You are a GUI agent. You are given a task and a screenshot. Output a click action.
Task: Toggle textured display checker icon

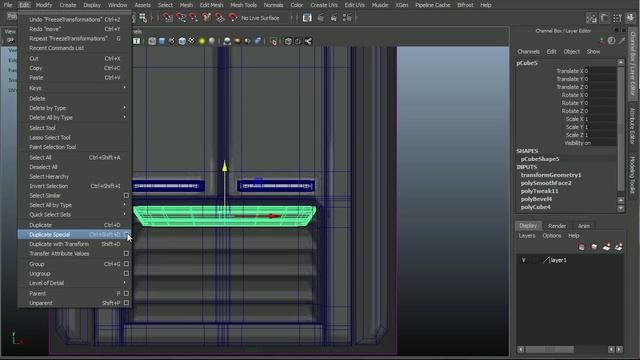[192, 41]
